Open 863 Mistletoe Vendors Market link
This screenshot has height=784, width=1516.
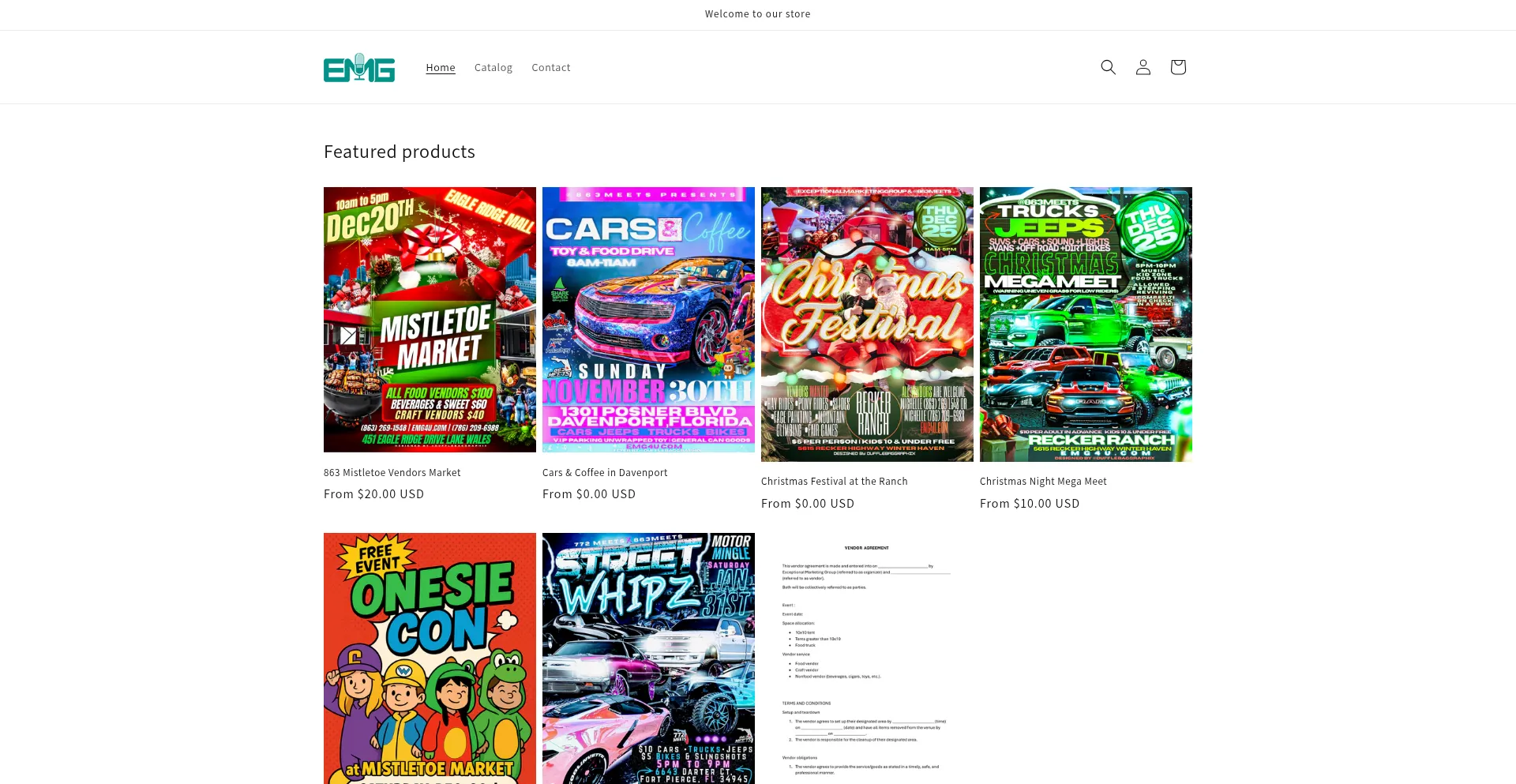(x=392, y=473)
